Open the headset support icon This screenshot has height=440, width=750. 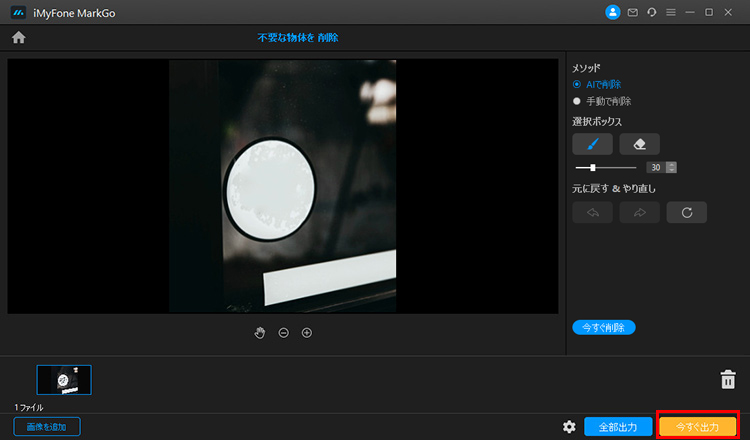(651, 12)
